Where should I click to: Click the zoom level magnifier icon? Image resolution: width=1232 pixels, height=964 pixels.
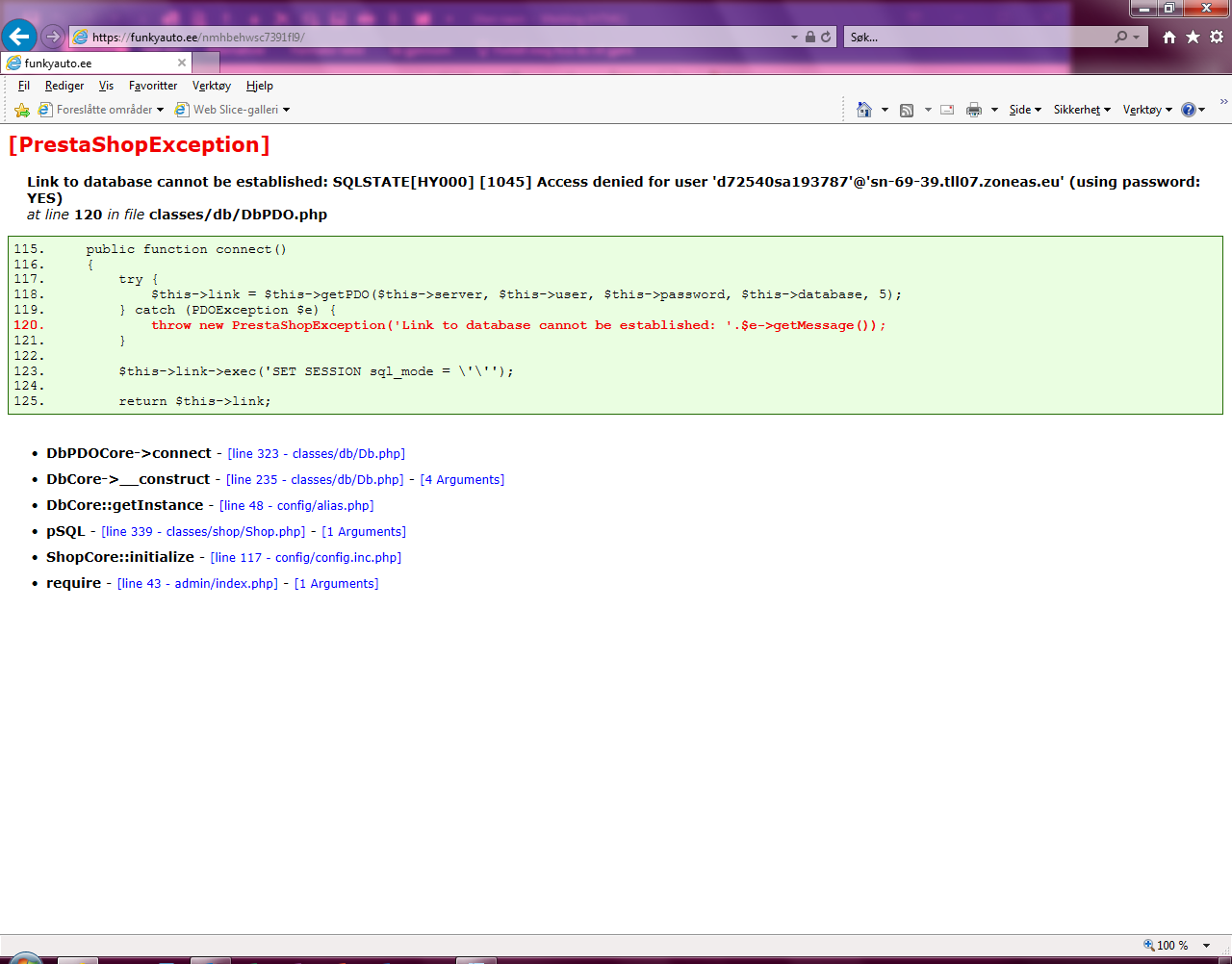[1148, 945]
